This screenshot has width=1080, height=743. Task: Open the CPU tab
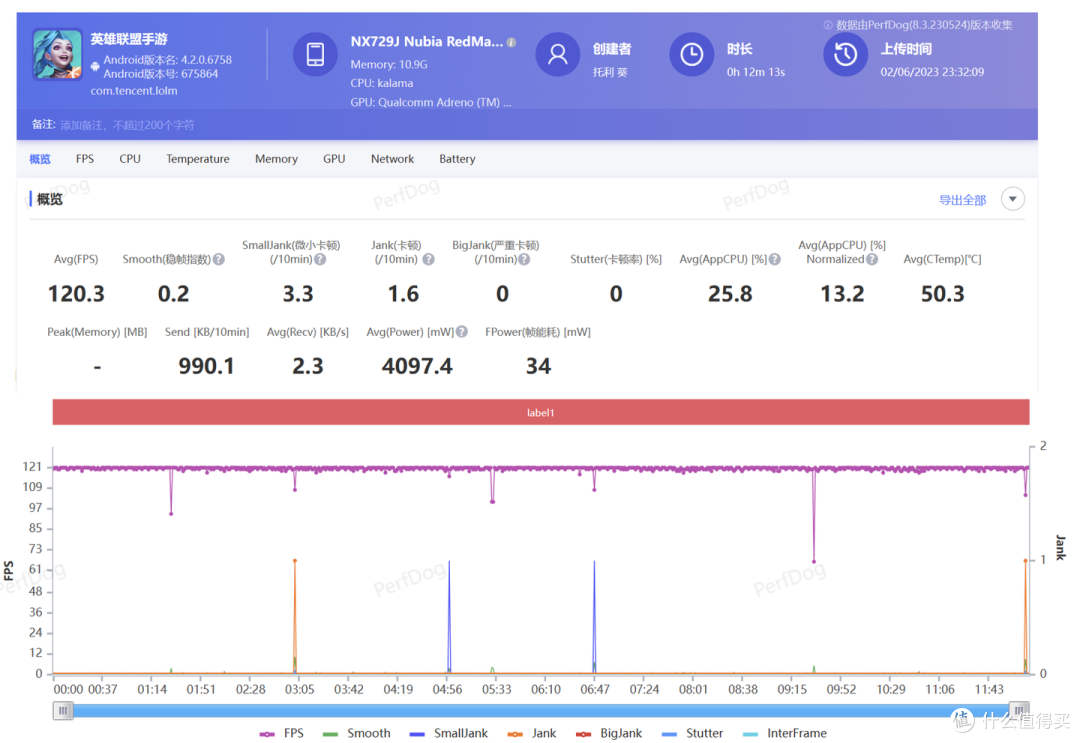point(129,159)
